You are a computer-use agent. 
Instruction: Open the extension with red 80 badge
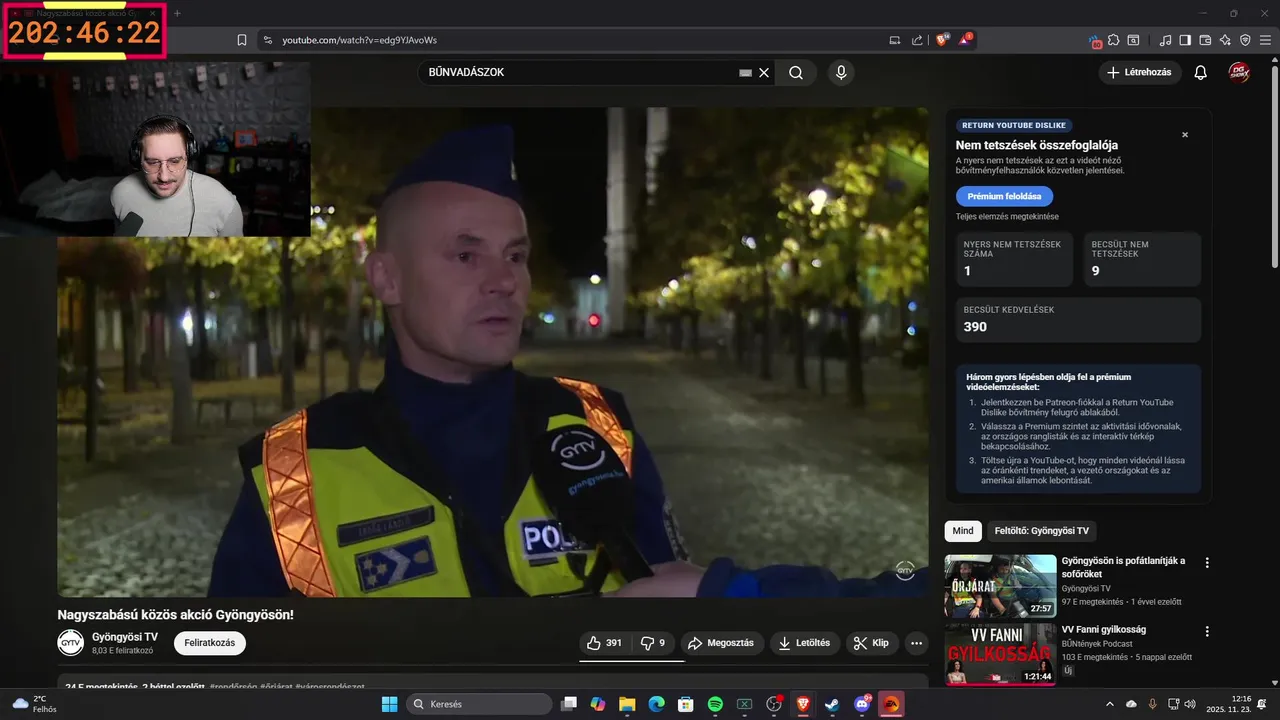pyautogui.click(x=1096, y=41)
